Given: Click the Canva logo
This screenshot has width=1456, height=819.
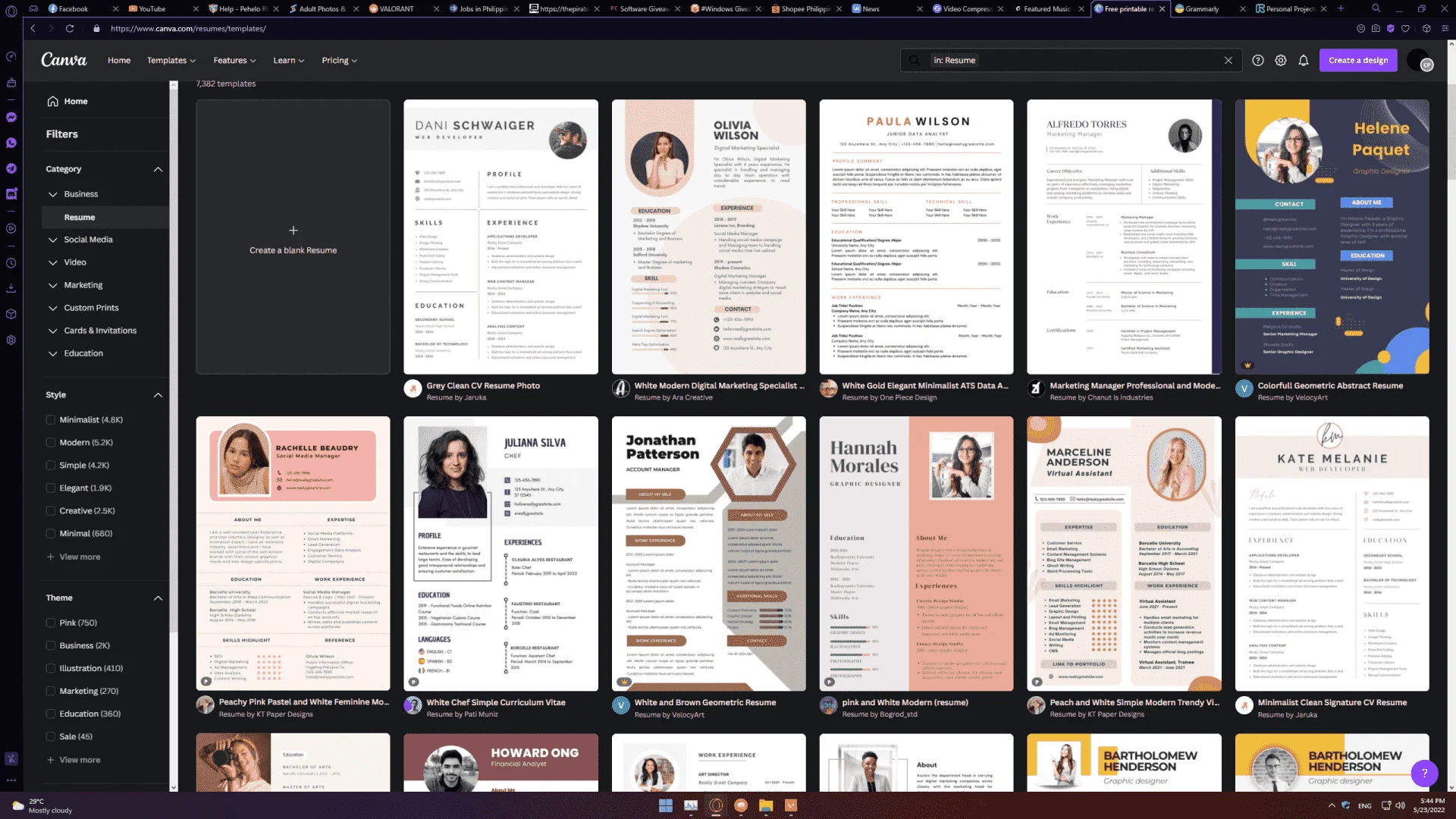Looking at the screenshot, I should coord(64,60).
